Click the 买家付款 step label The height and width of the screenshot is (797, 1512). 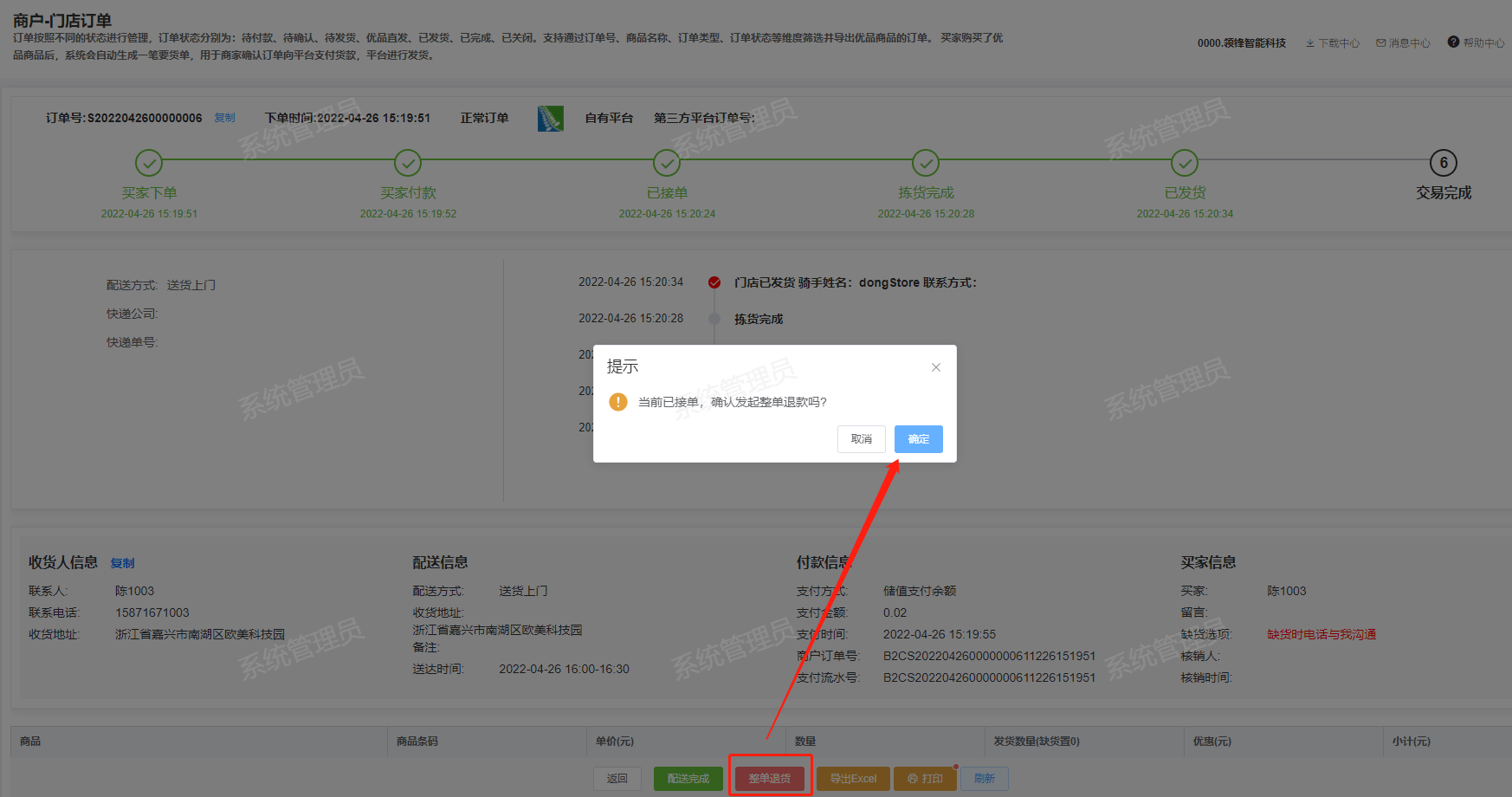click(408, 193)
